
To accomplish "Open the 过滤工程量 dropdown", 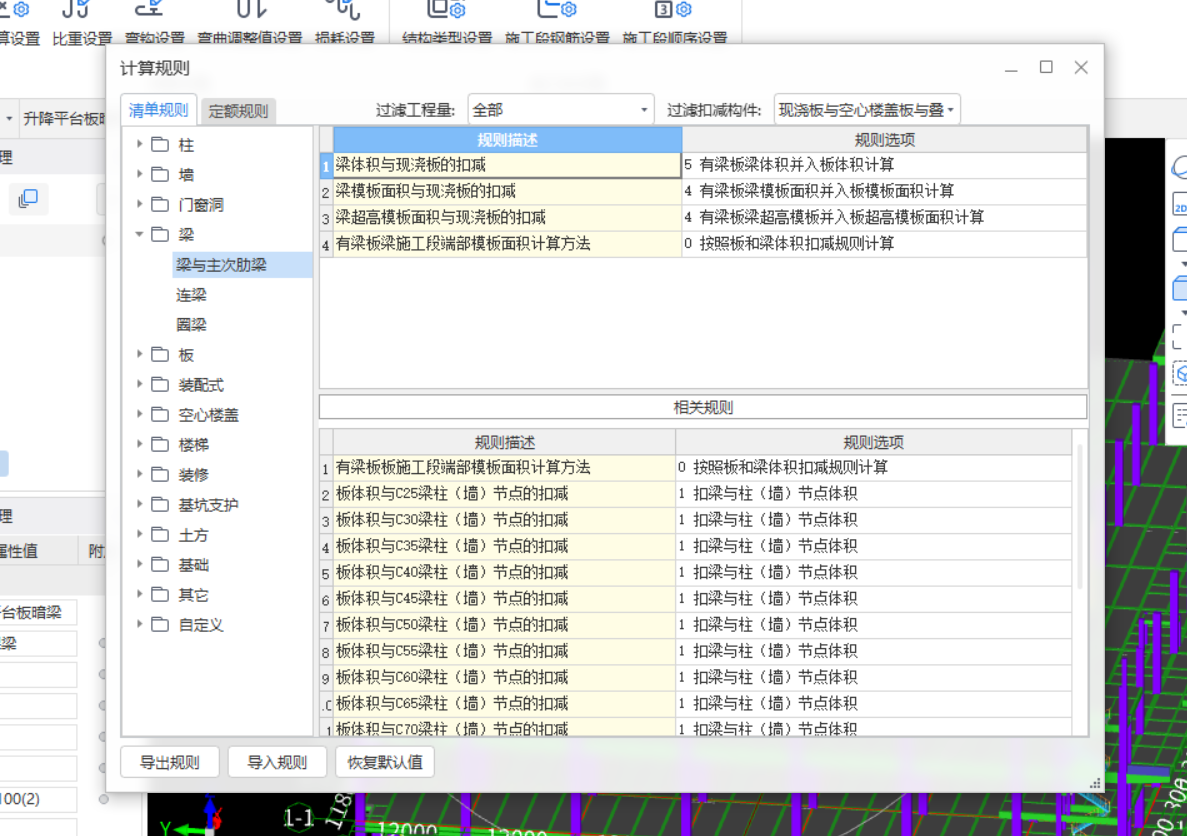I will 560,110.
